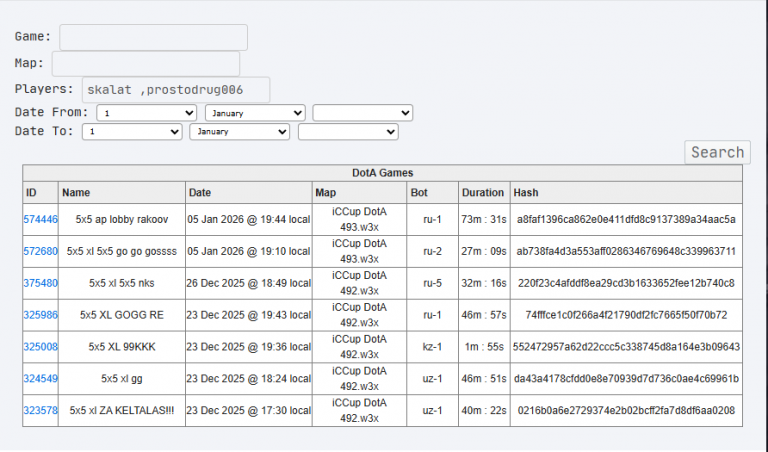
Task: Select game name '5x5 xl 5x5 go go gossss'
Action: click(x=122, y=251)
